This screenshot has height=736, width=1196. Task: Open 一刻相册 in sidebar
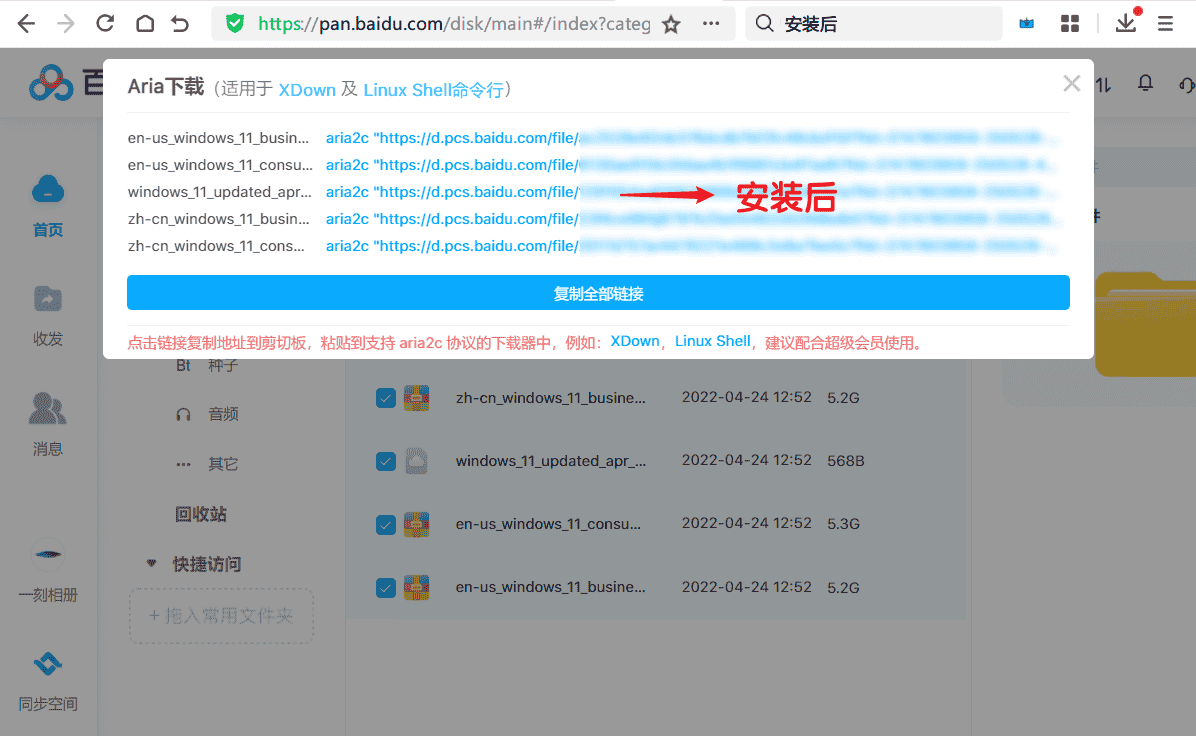[48, 572]
